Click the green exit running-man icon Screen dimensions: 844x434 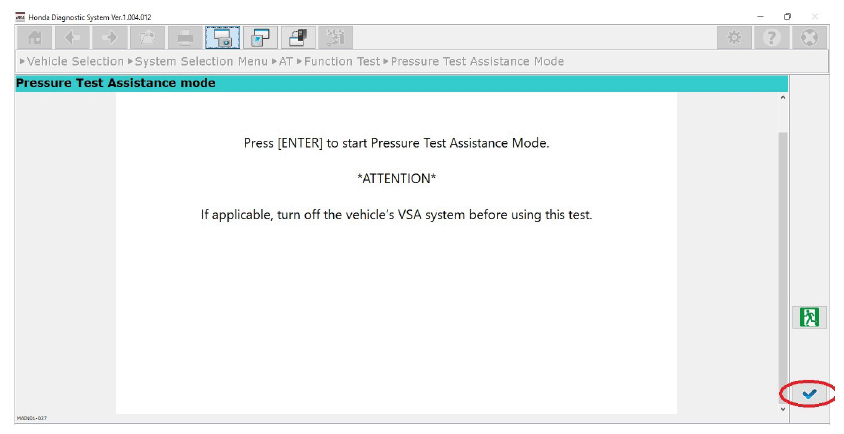(809, 317)
